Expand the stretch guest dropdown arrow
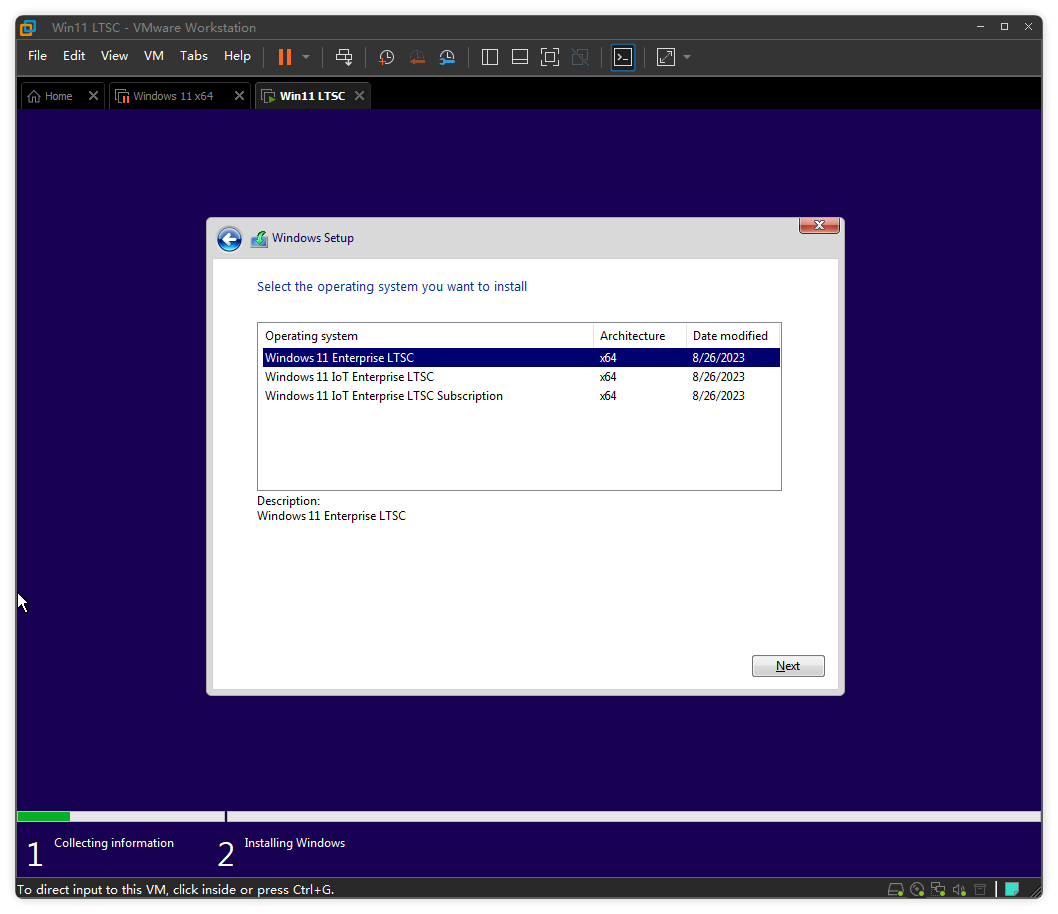This screenshot has height=914, width=1058. 687,57
